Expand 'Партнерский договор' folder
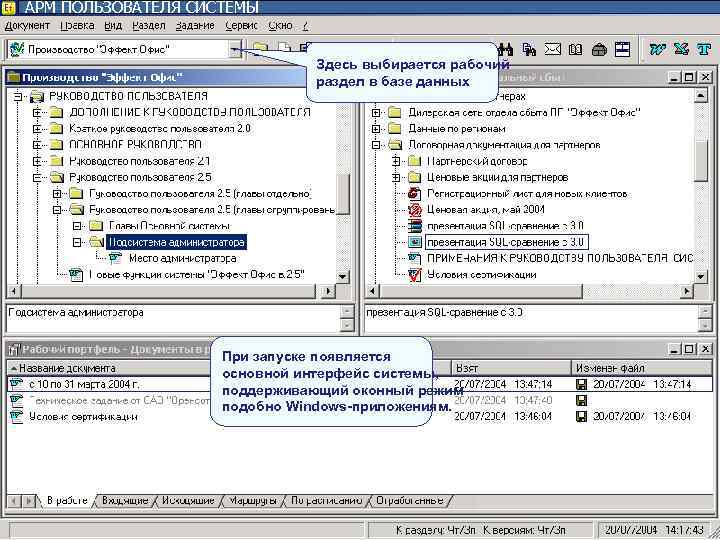Image resolution: width=720 pixels, height=540 pixels. click(396, 161)
